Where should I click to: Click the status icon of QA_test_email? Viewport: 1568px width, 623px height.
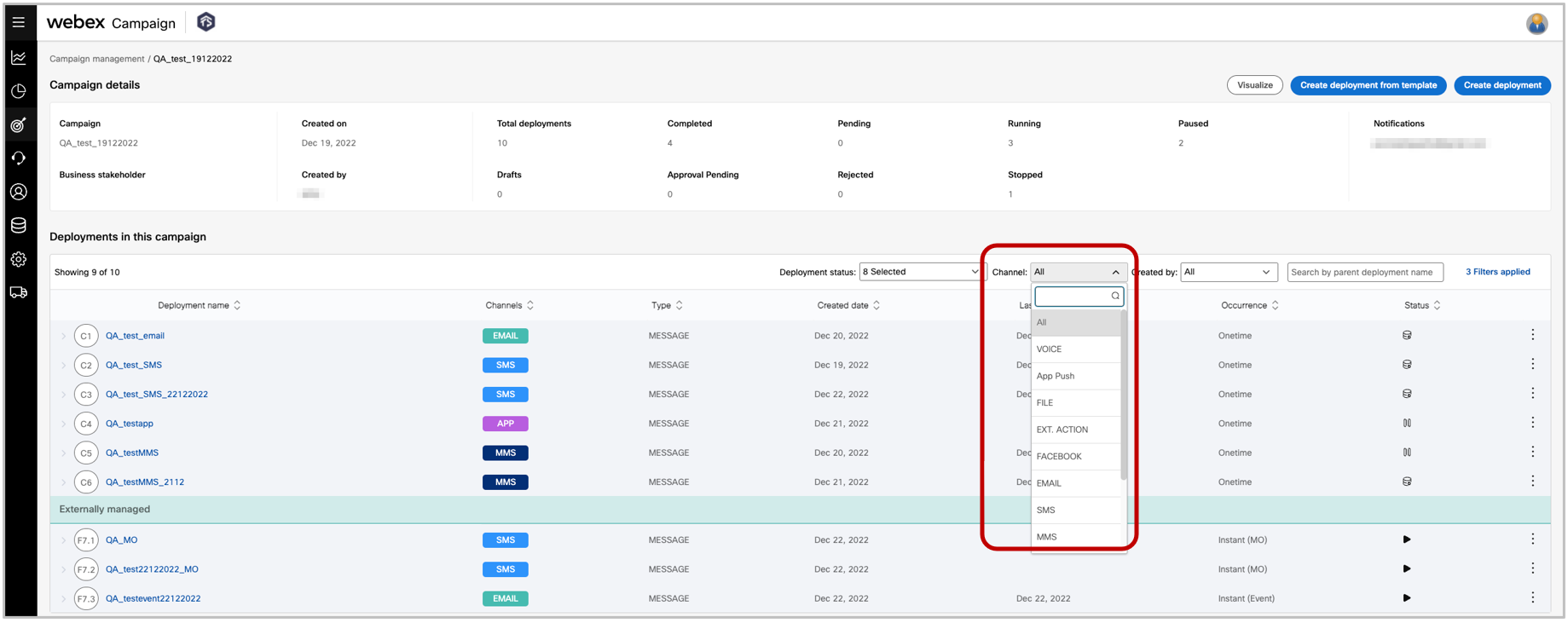1407,335
